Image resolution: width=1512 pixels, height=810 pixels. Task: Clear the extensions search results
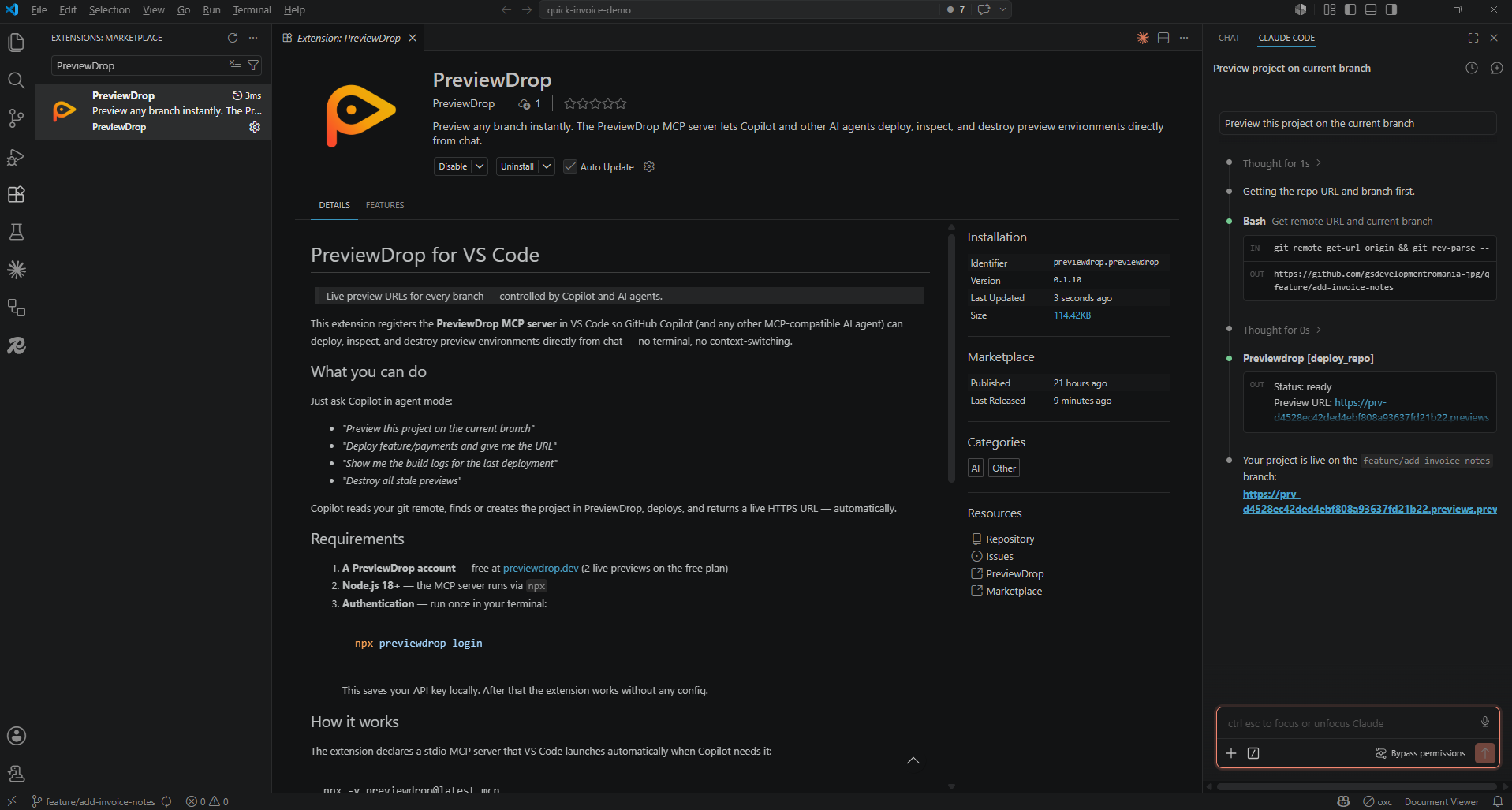click(x=235, y=65)
